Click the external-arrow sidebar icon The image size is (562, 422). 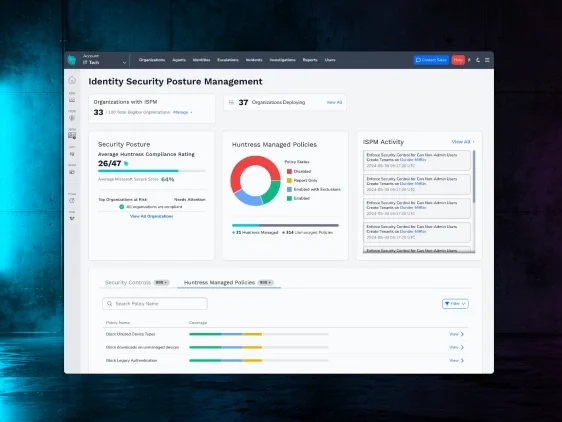(72, 201)
